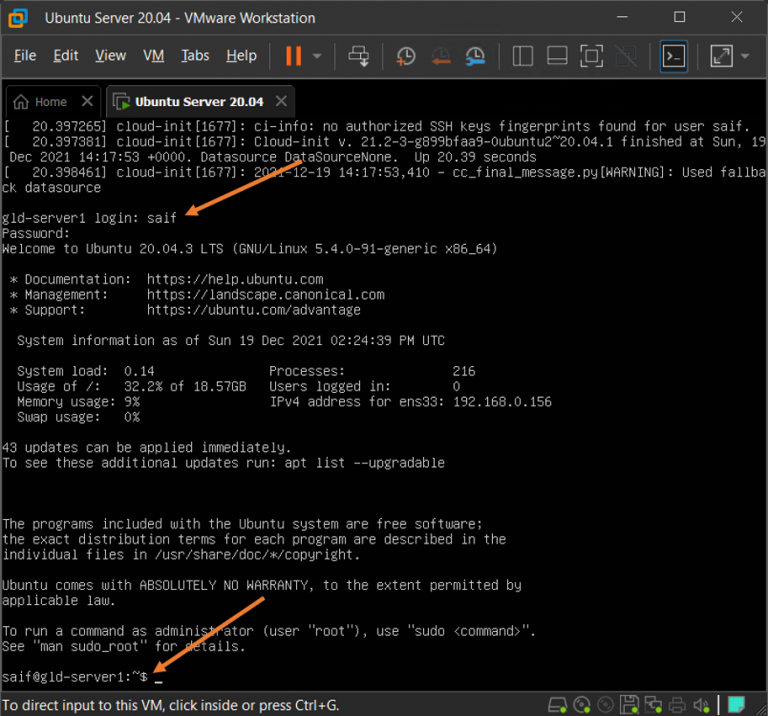
Task: Click the 'See "man sudo_root" for details.' line
Action: [123, 646]
